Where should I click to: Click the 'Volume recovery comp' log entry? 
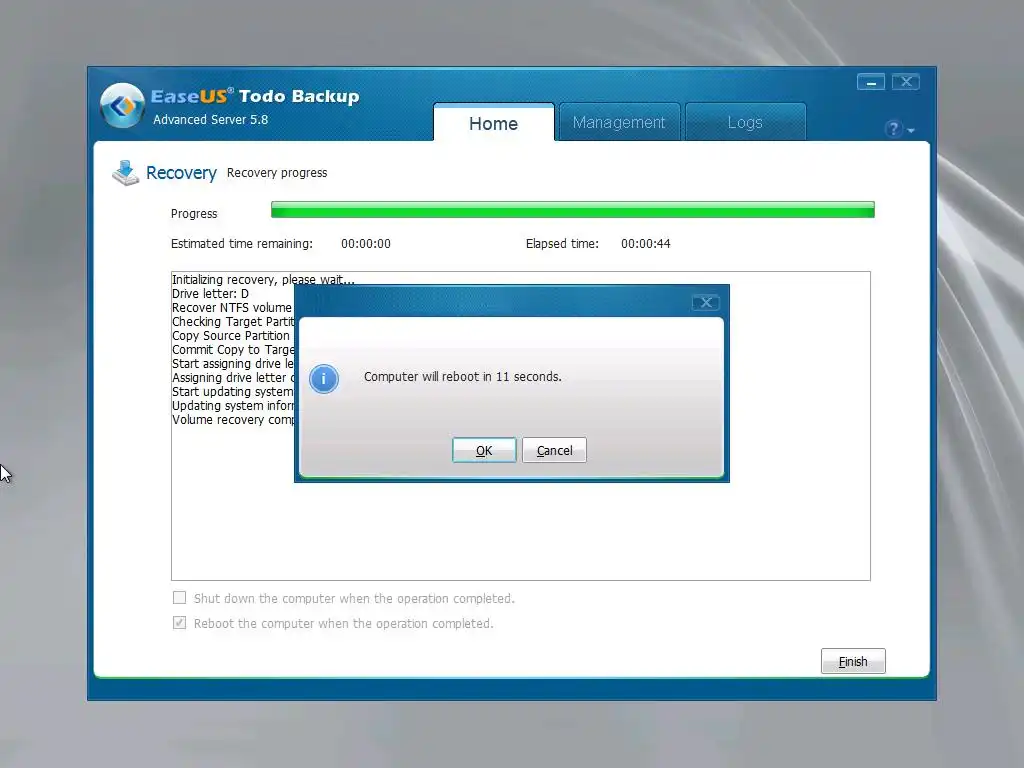pyautogui.click(x=233, y=419)
